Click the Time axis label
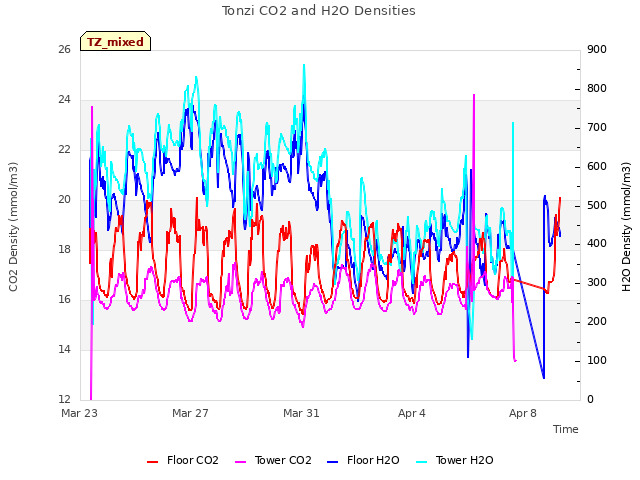Image resolution: width=640 pixels, height=480 pixels. tap(566, 429)
